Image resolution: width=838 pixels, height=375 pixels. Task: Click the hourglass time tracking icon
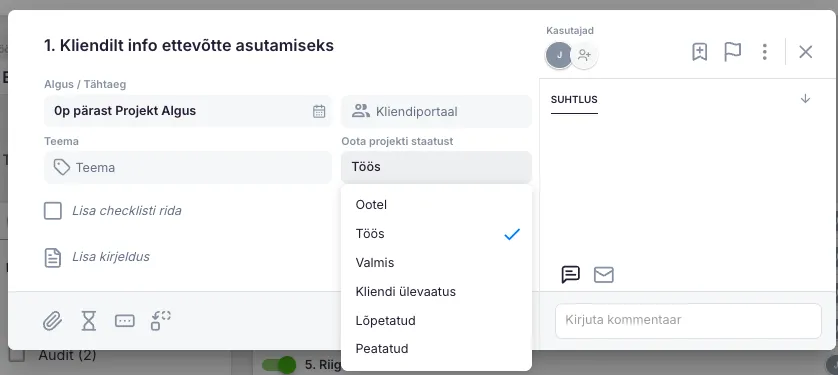[89, 321]
